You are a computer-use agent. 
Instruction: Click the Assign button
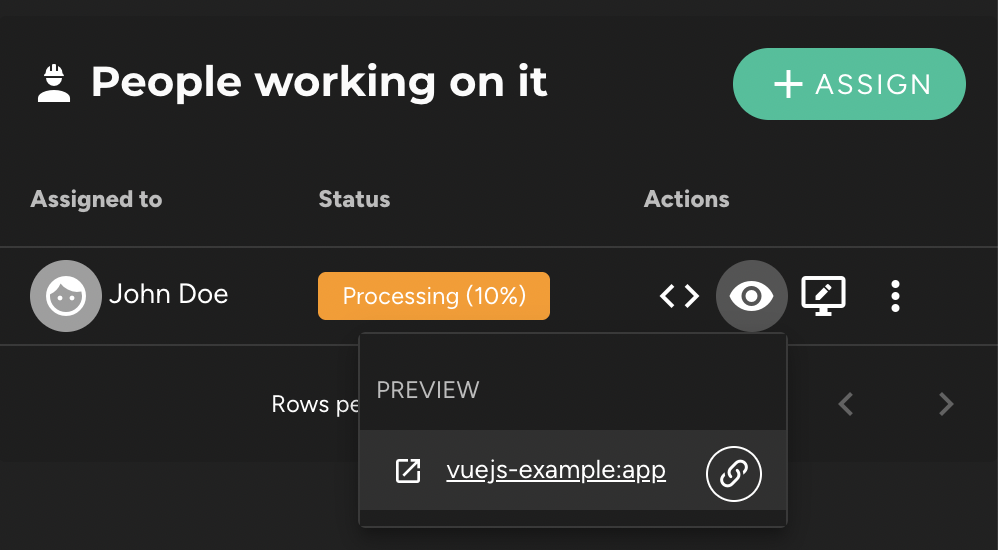pos(849,84)
